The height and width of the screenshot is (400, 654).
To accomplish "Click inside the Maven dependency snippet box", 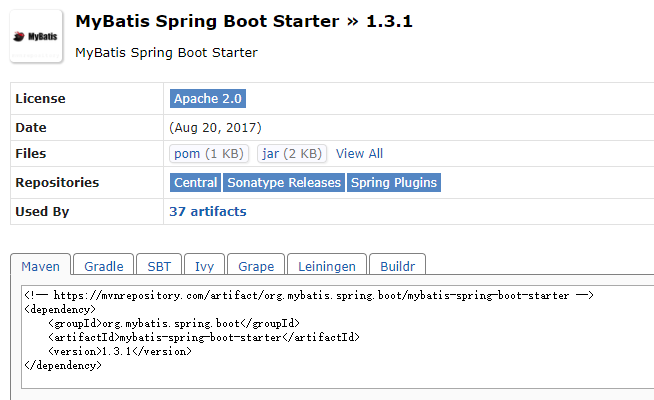I will (337, 337).
